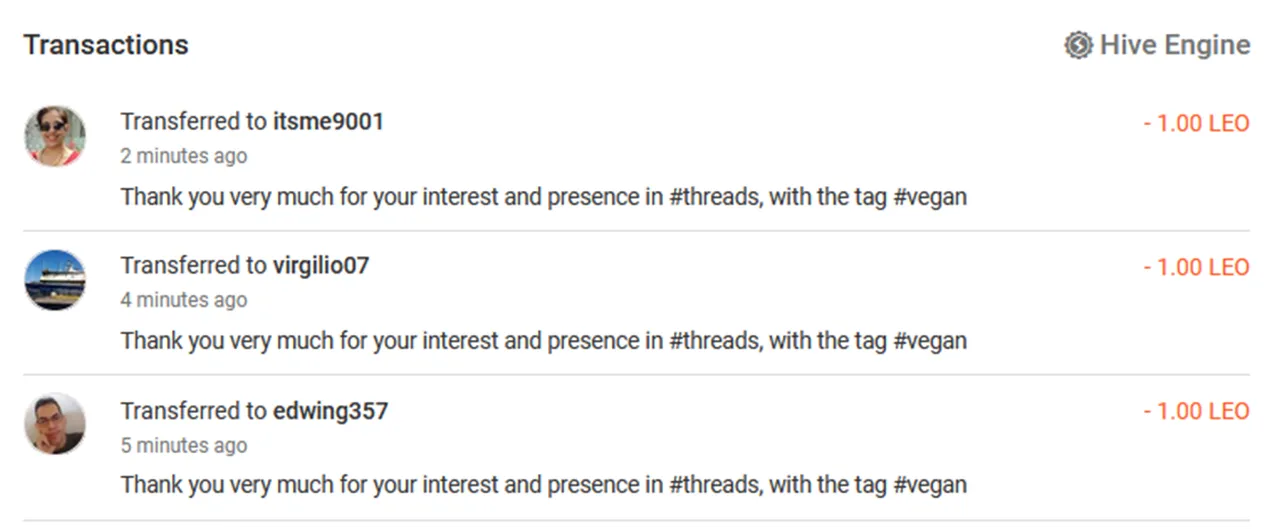1280x529 pixels.
Task: Visit the virgilio07 username link
Action: click(x=321, y=266)
